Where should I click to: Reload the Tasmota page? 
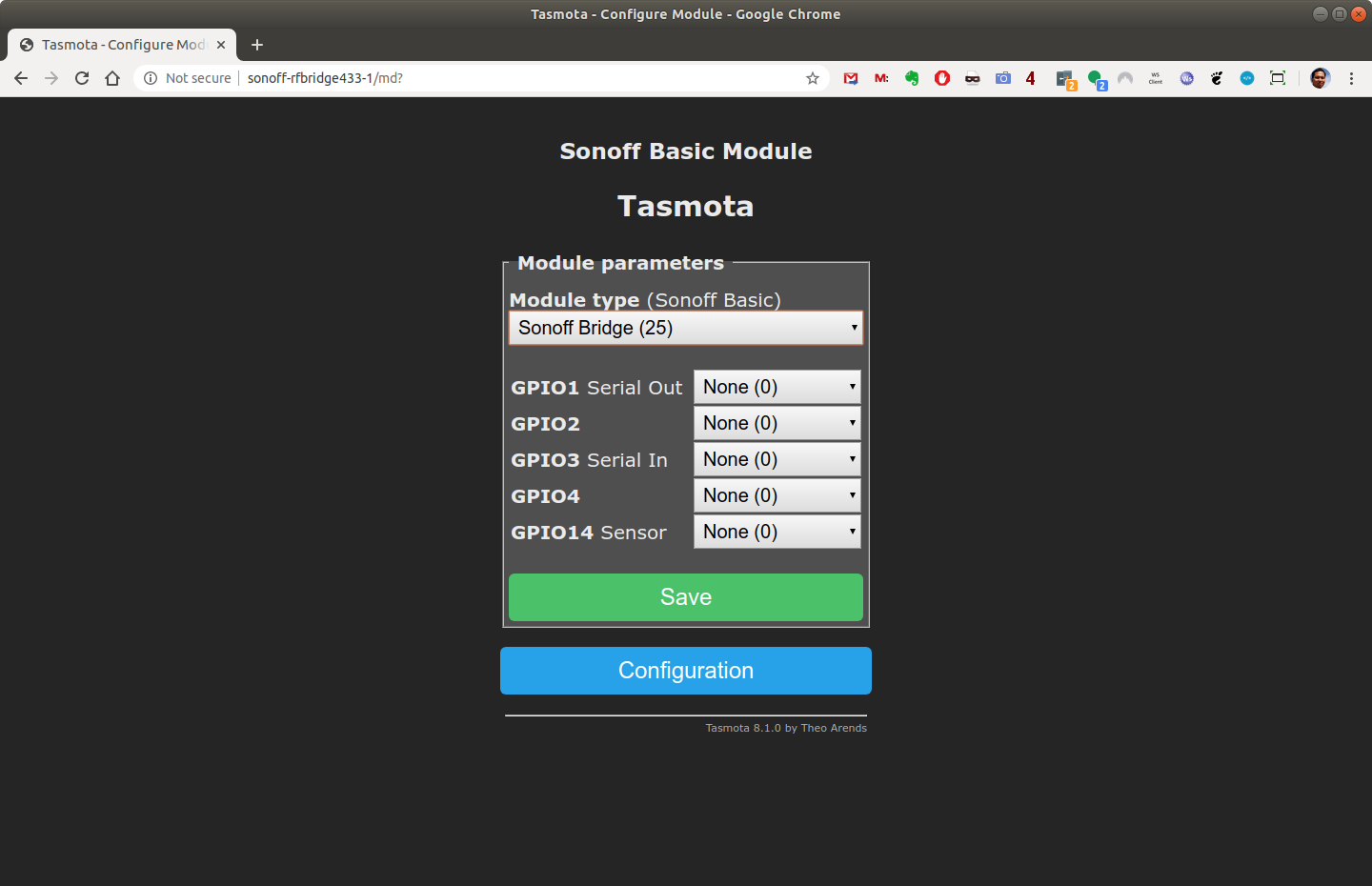82,78
